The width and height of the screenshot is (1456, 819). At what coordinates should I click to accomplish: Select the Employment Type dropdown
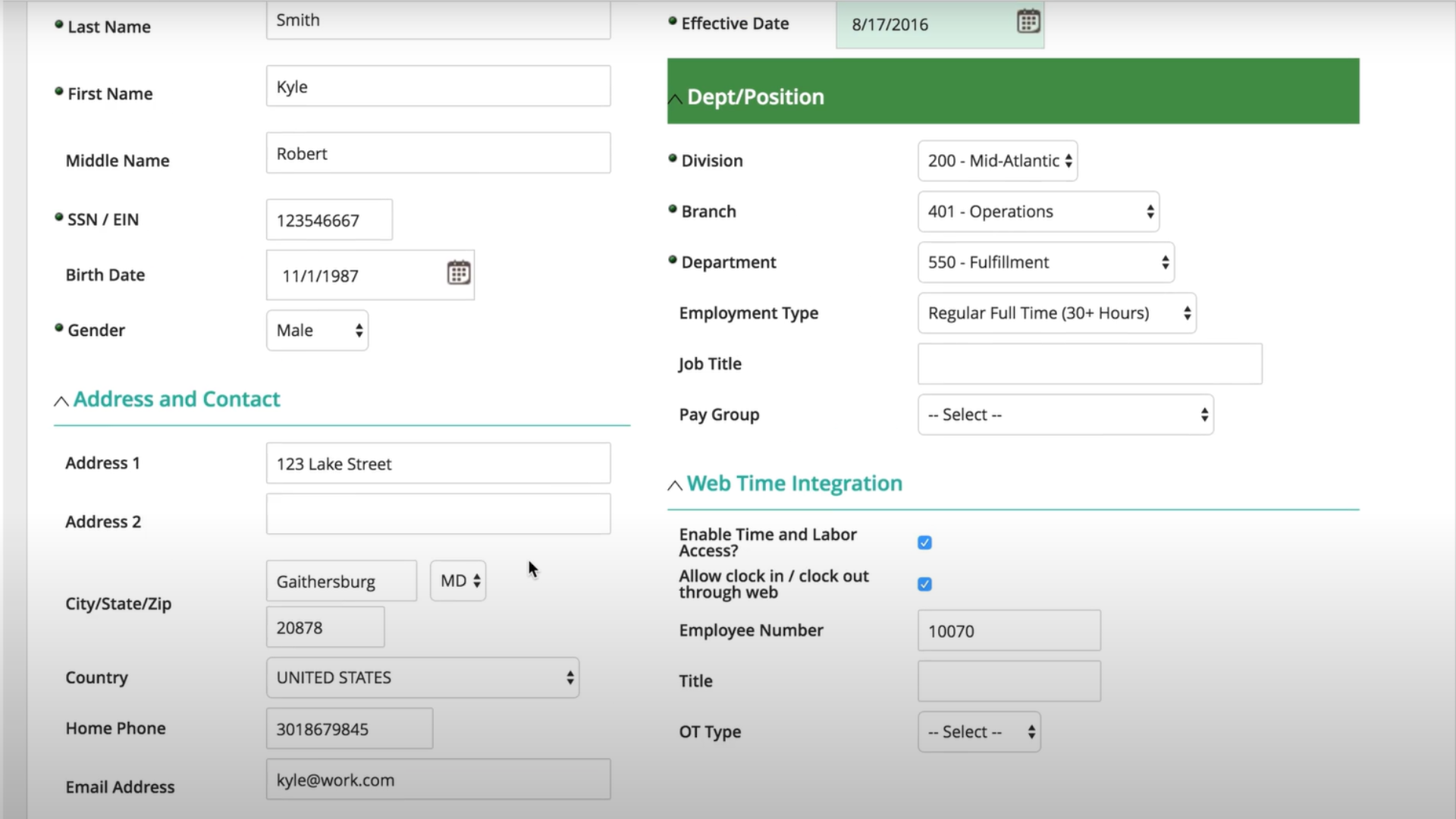(x=1055, y=313)
